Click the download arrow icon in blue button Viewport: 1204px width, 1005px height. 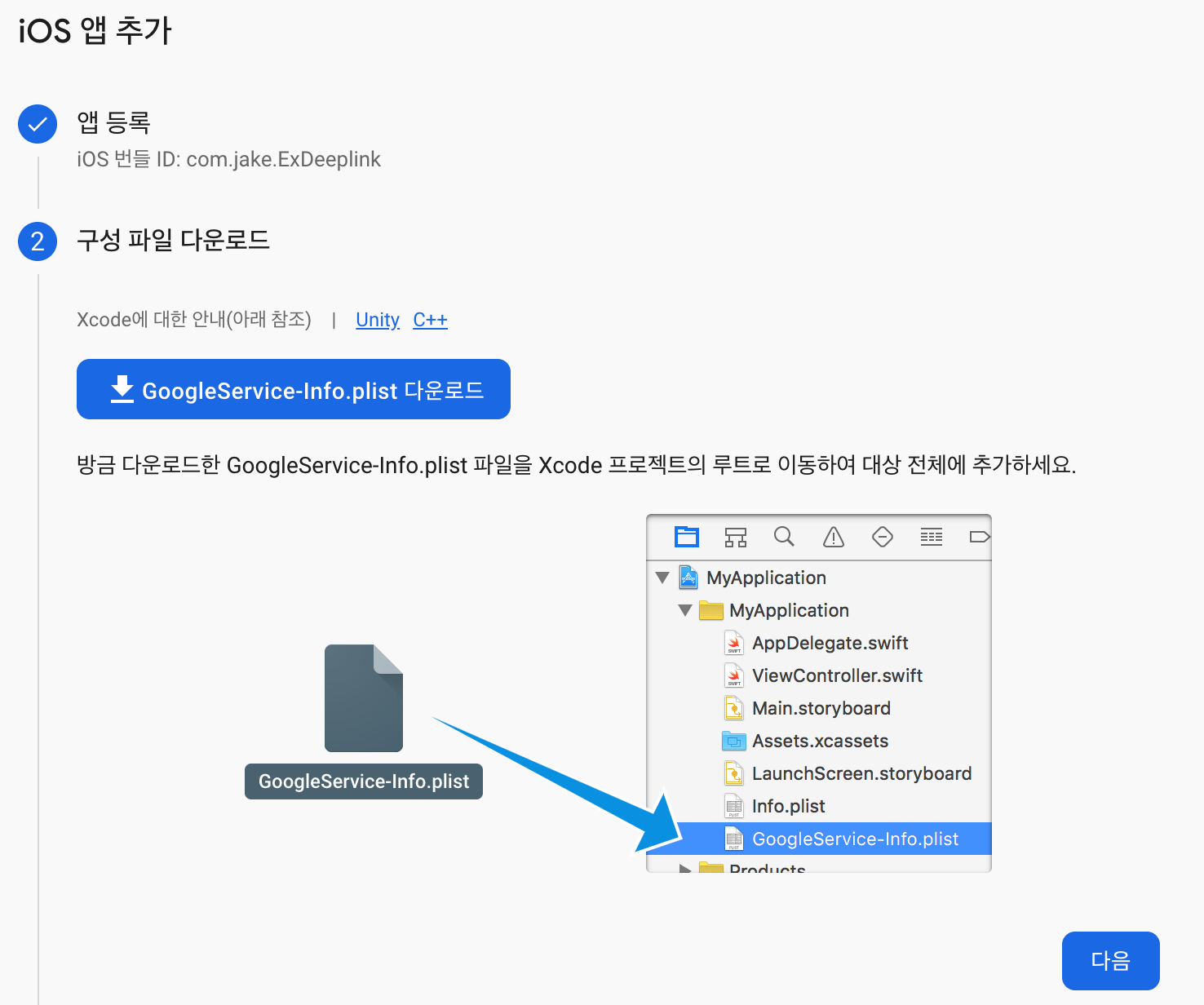(x=122, y=389)
